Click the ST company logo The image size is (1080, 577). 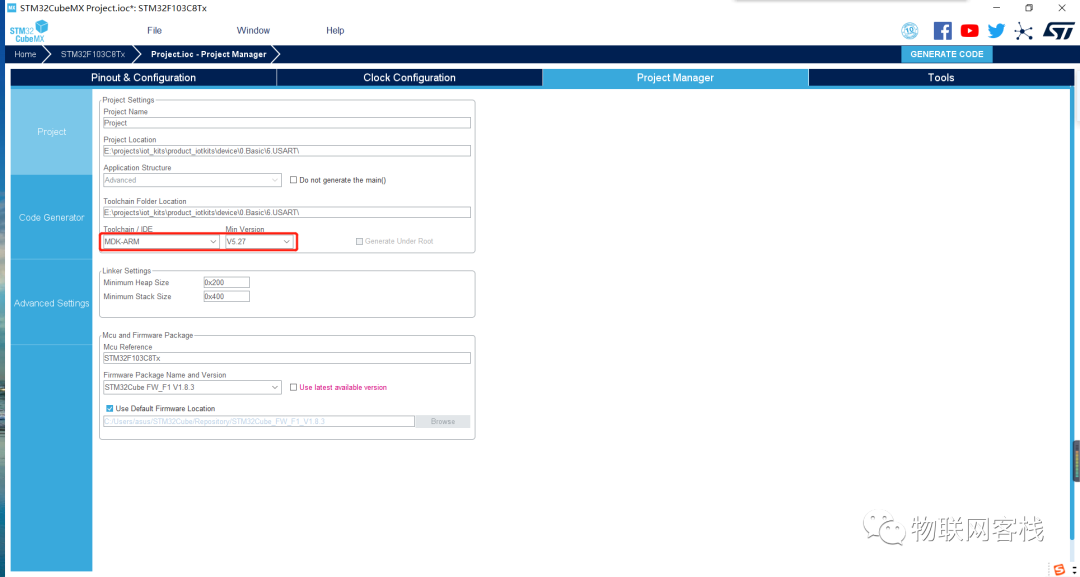pyautogui.click(x=1058, y=30)
